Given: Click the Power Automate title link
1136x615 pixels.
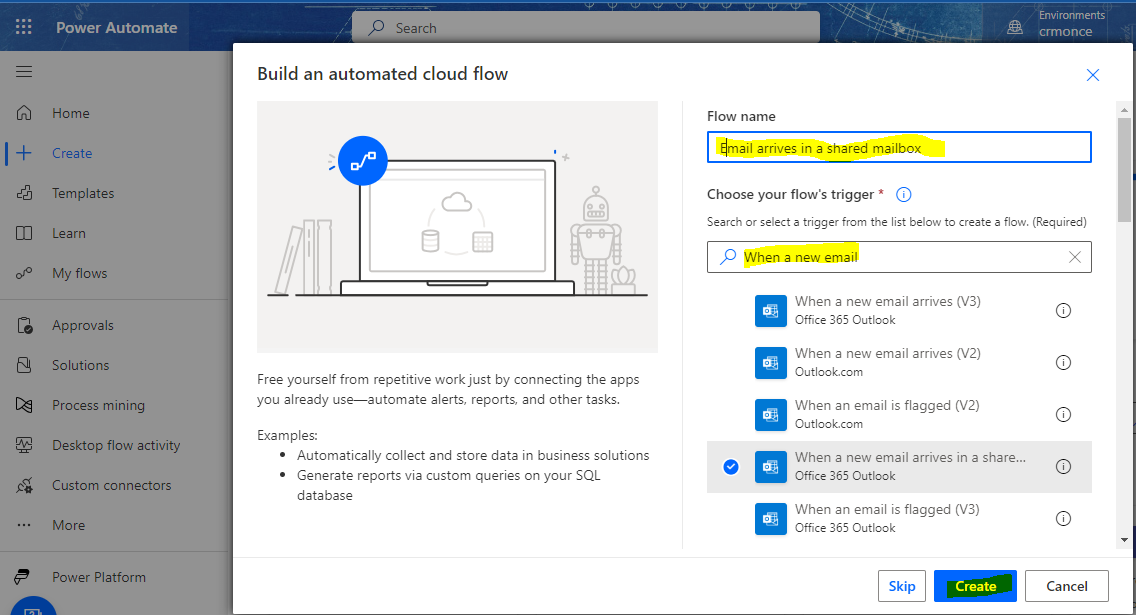Looking at the screenshot, I should [x=117, y=28].
